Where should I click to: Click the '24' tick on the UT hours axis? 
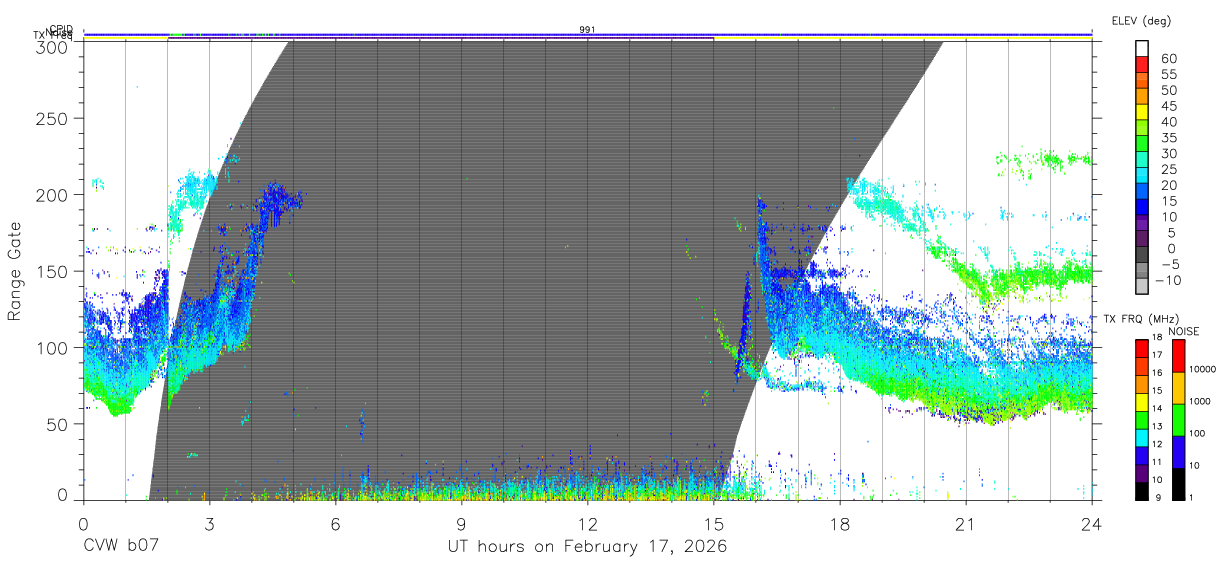click(x=1091, y=524)
